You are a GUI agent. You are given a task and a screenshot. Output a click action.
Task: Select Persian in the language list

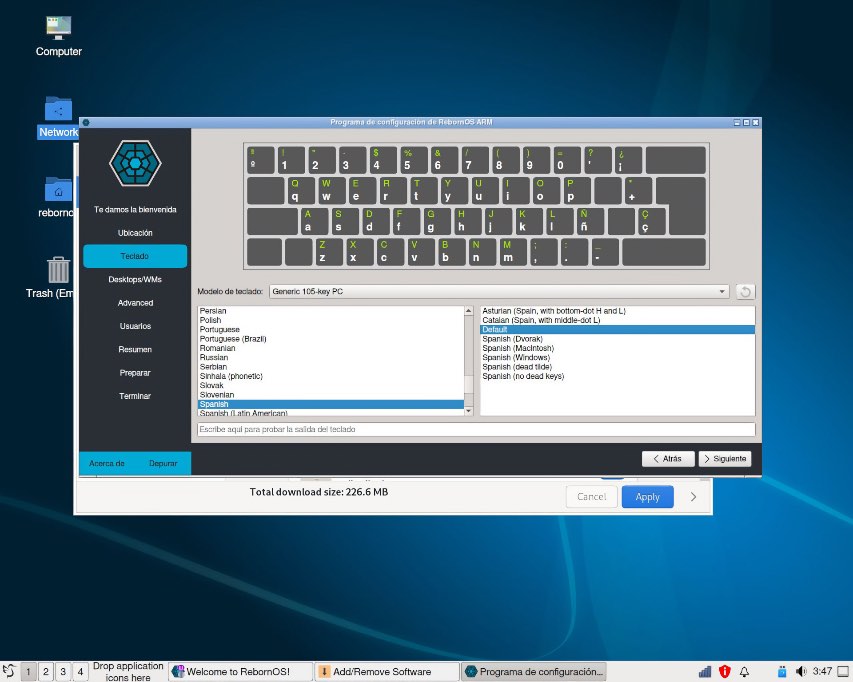click(x=331, y=311)
